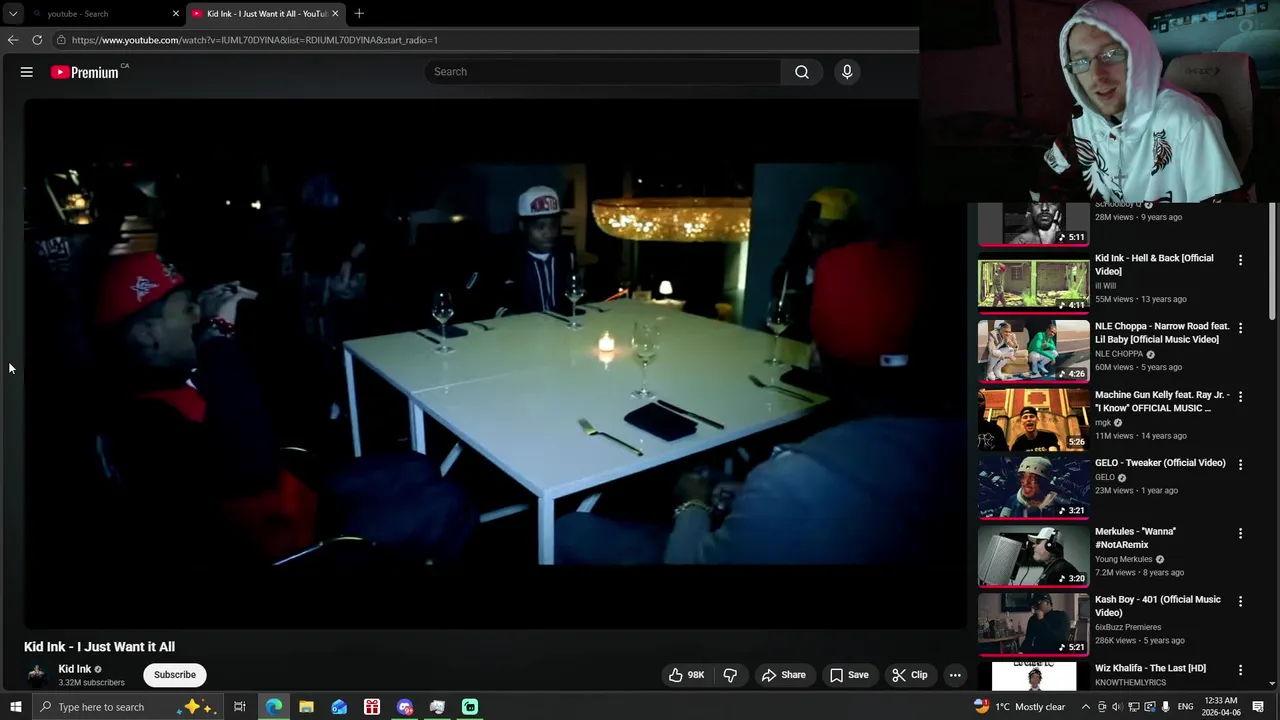This screenshot has width=1280, height=720.
Task: Like the video with 98K thumbs up
Action: coord(687,675)
